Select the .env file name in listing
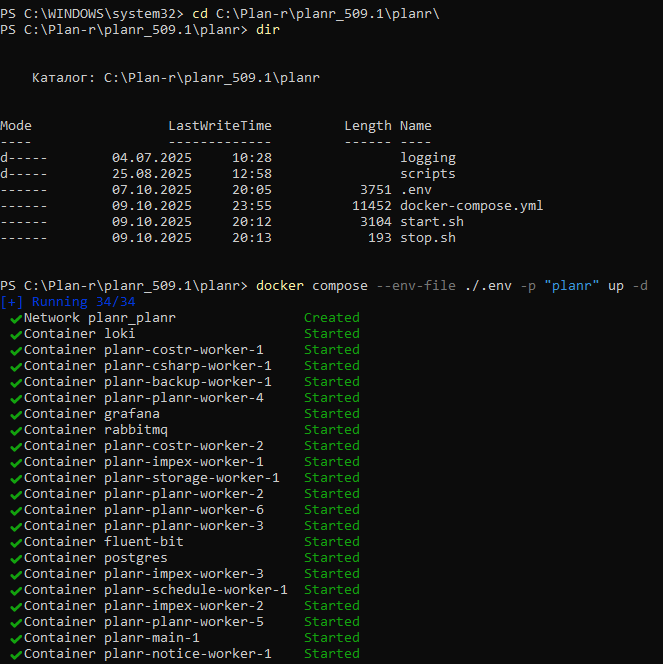The image size is (663, 664). click(x=415, y=190)
